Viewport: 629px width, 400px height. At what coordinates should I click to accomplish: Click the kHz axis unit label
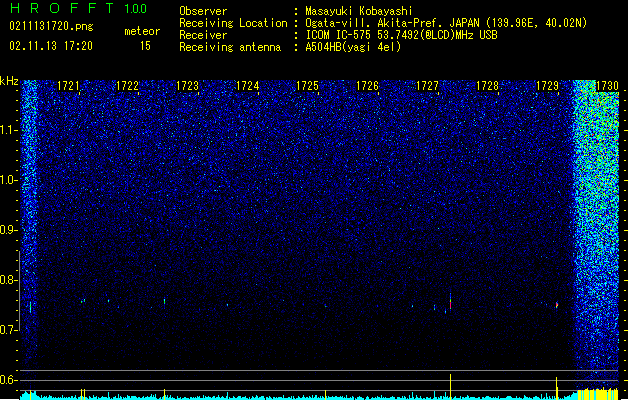pyautogui.click(x=9, y=81)
